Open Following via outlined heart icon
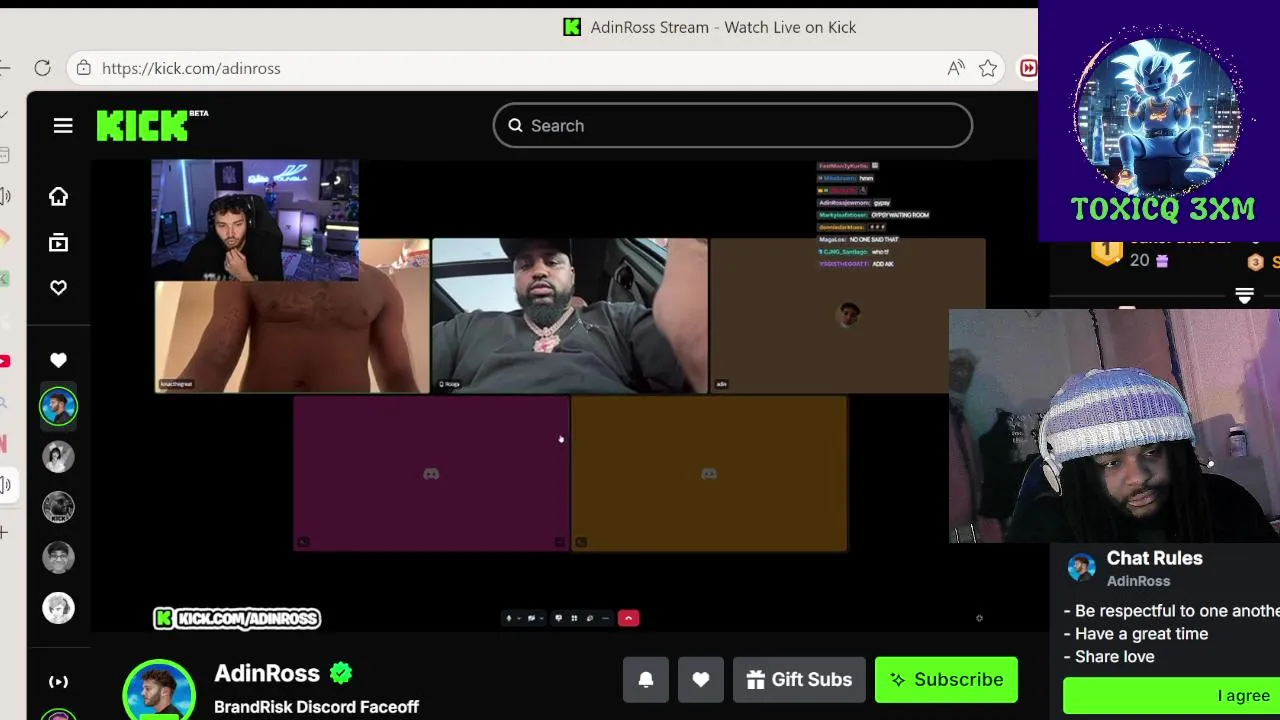 coord(59,288)
